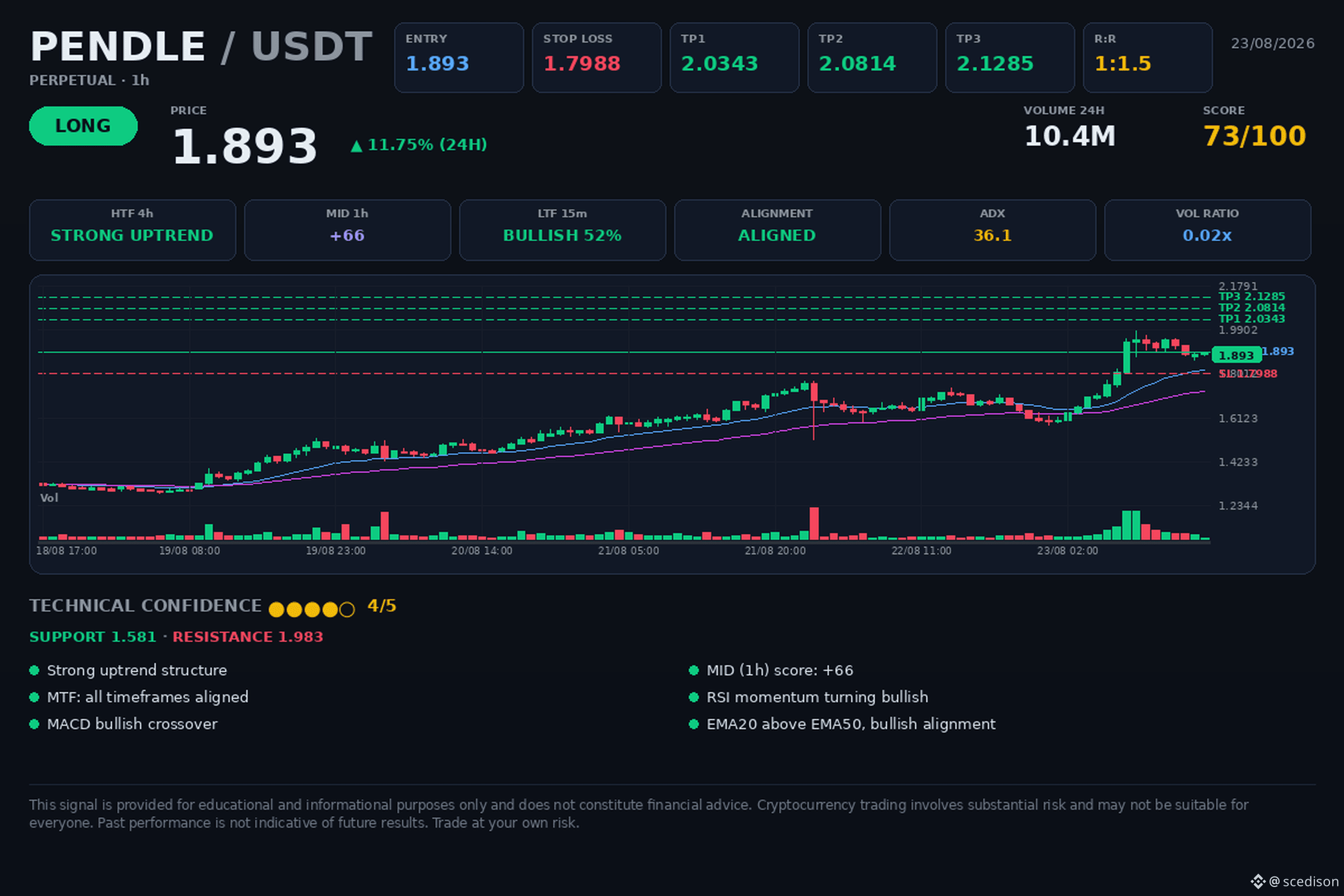Select the TP1 2.0343 card

click(x=734, y=58)
